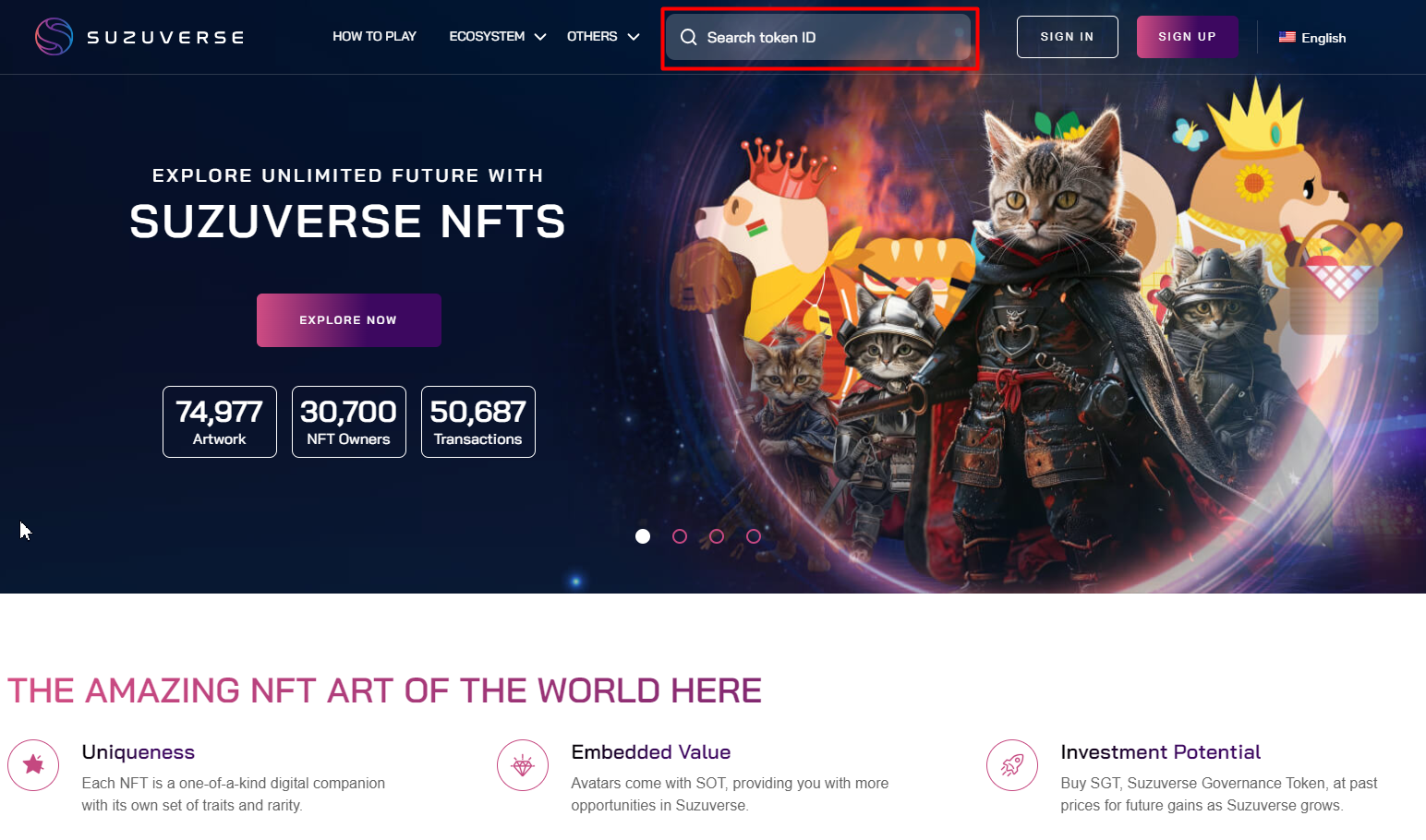Screen dimensions: 1426x840
Task: Expand the Ecosystem dropdown menu
Action: (498, 37)
